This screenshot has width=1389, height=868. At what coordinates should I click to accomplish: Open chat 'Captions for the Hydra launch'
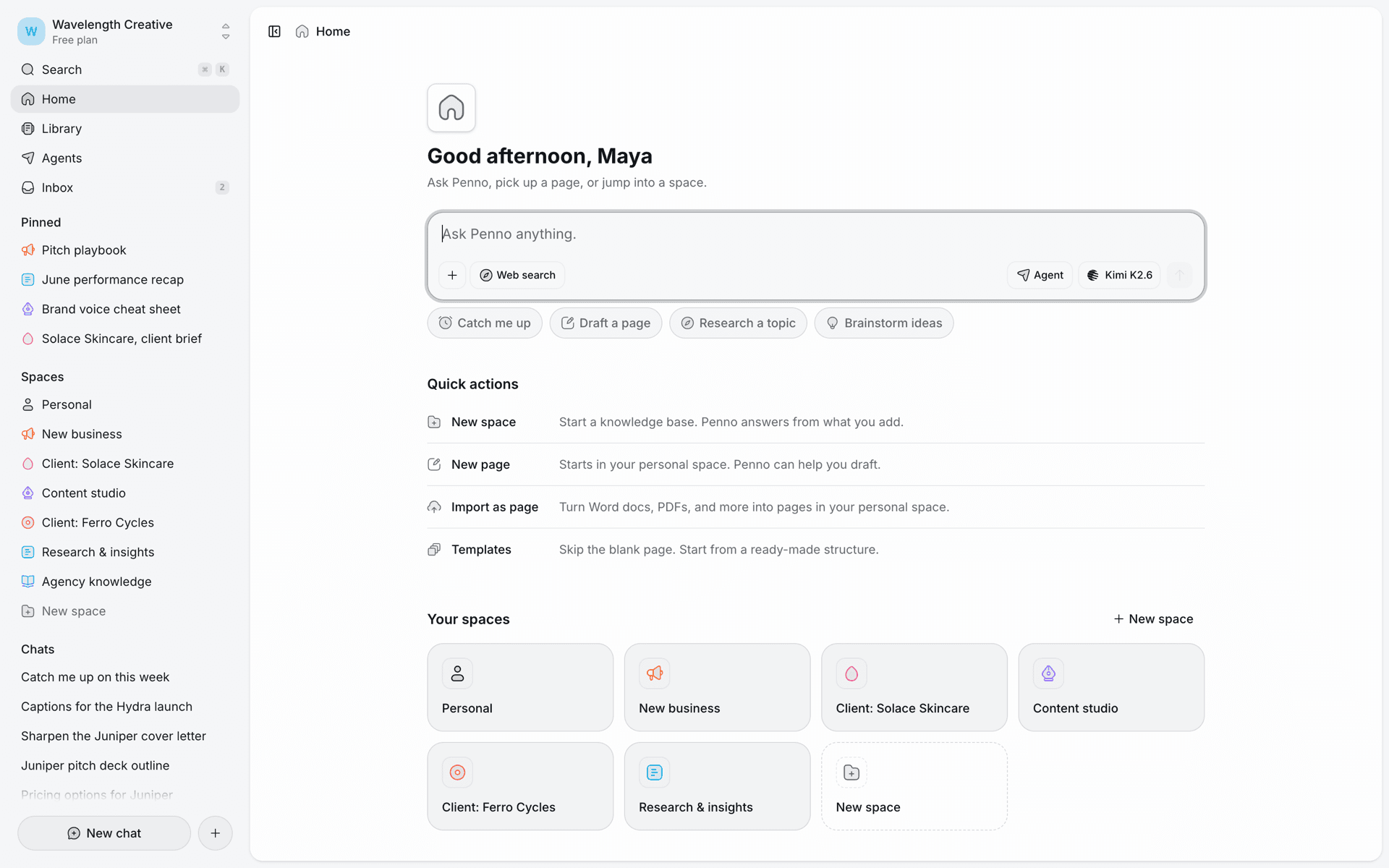pos(124,707)
